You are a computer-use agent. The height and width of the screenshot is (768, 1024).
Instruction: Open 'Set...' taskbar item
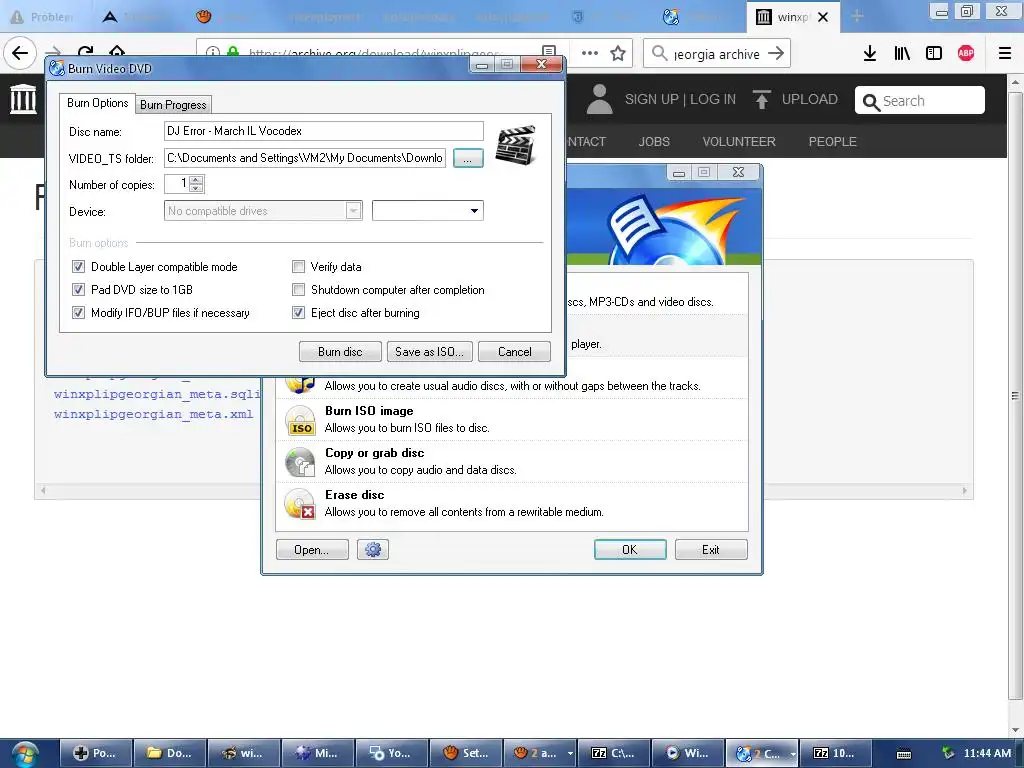(466, 753)
